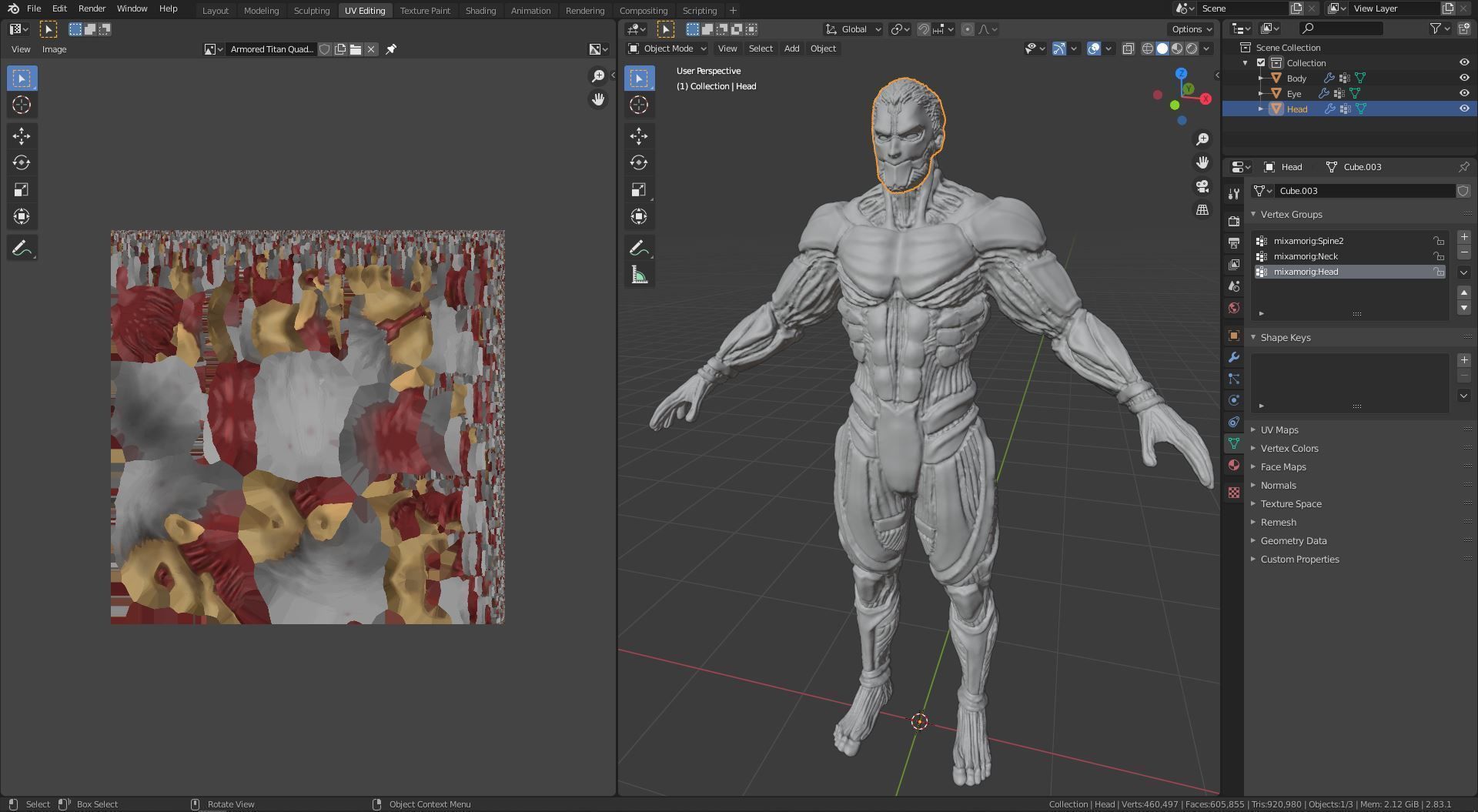
Task: Click the camera view icon in the viewport
Action: pos(1202,186)
